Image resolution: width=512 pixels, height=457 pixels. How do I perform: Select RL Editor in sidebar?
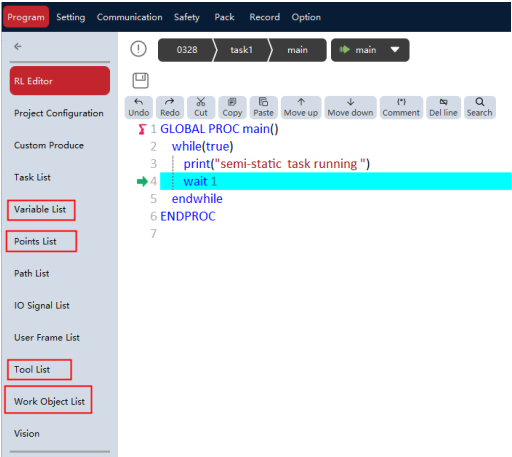(x=60, y=81)
